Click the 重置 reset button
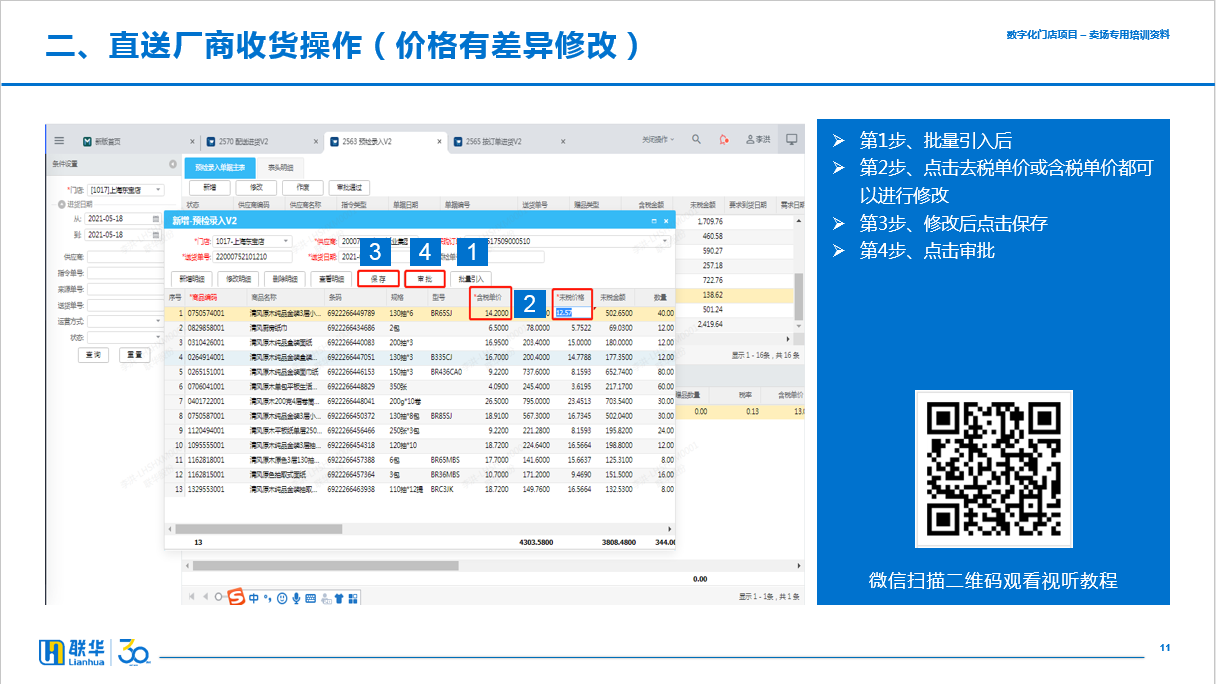The height and width of the screenshot is (684, 1216). pos(133,354)
